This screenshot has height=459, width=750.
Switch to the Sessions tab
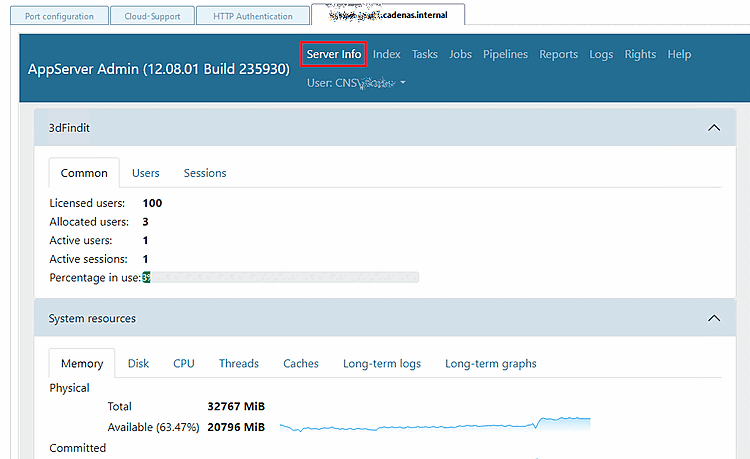(205, 173)
